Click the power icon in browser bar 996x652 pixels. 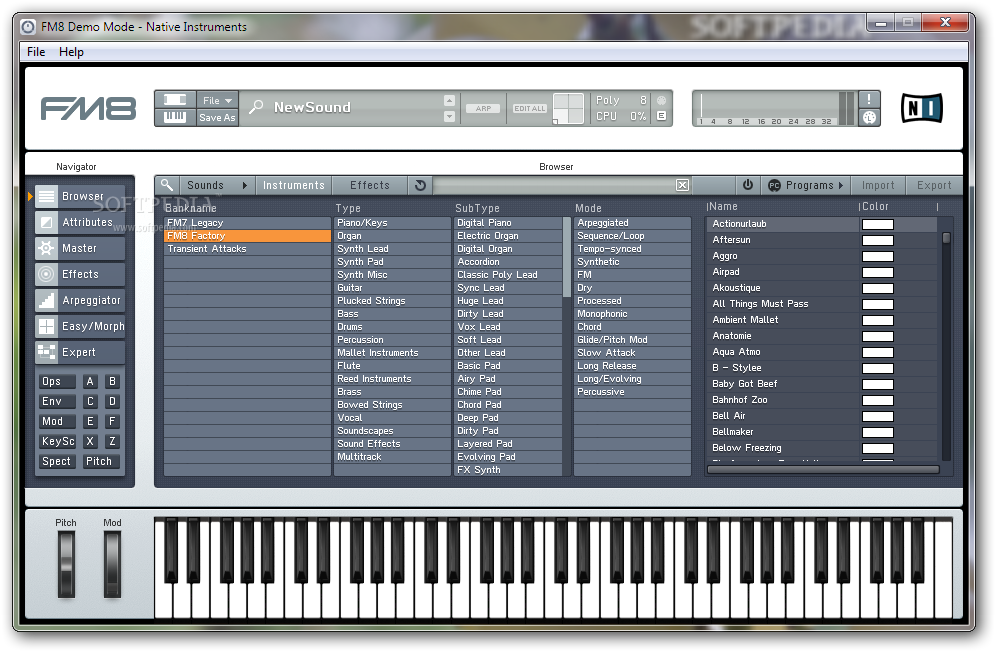[x=748, y=185]
